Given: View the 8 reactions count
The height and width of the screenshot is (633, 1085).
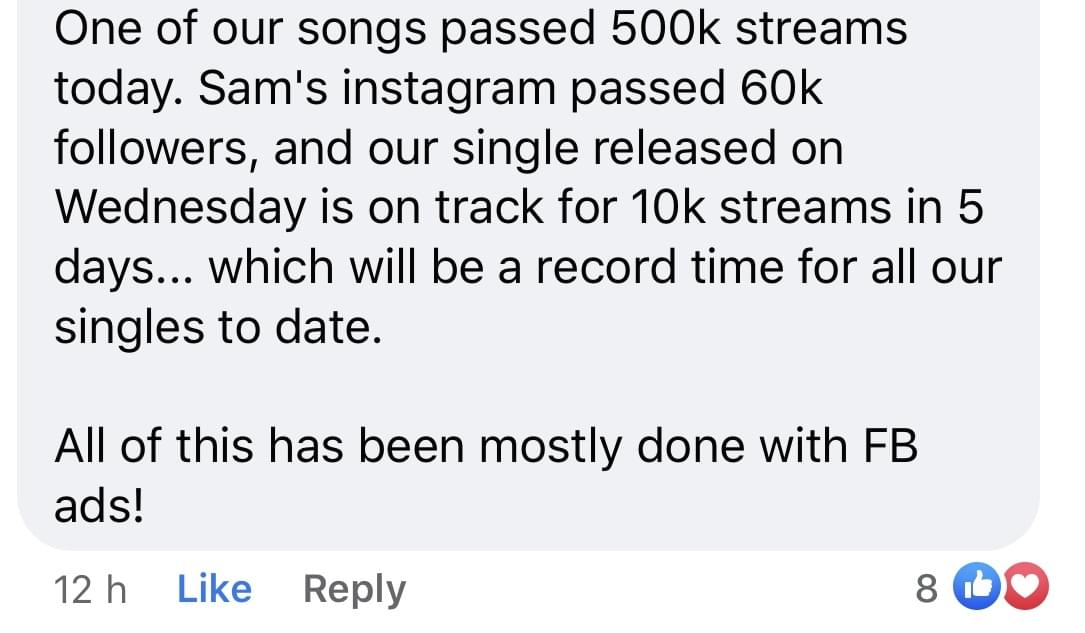Looking at the screenshot, I should [927, 589].
